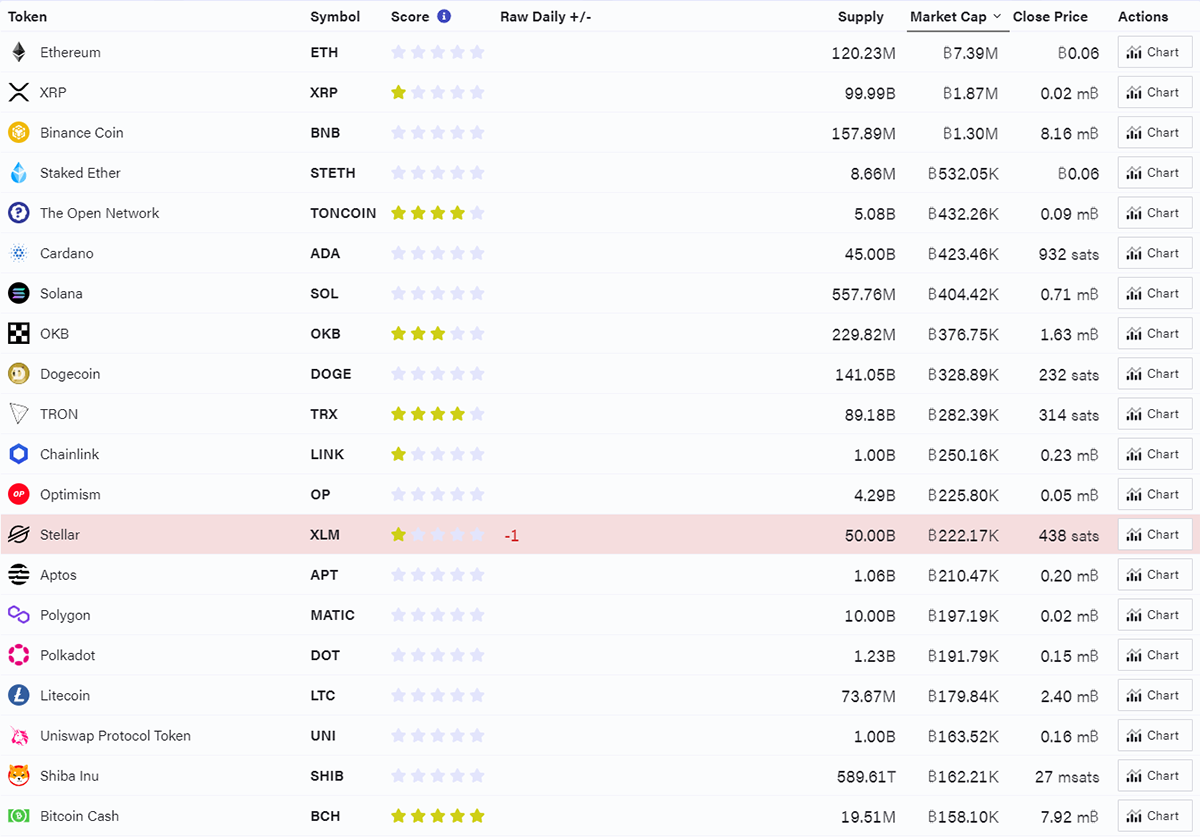Click the Aptos token name
1200x837 pixels.
click(58, 575)
